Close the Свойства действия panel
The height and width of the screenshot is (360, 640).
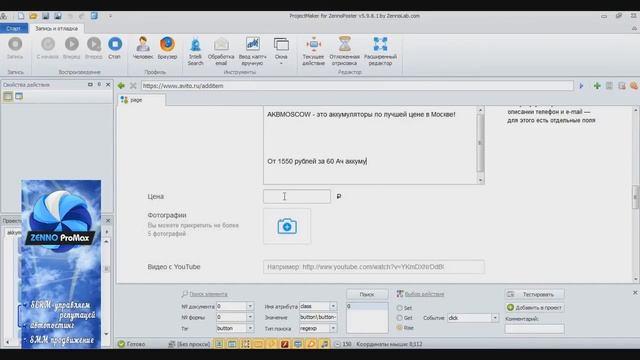[x=108, y=84]
